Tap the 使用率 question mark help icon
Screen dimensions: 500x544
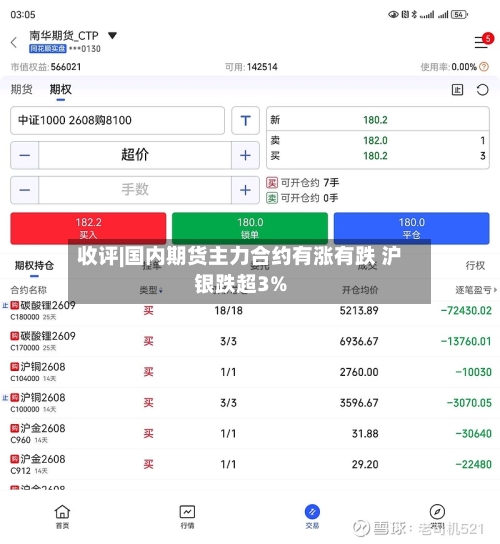(x=484, y=67)
